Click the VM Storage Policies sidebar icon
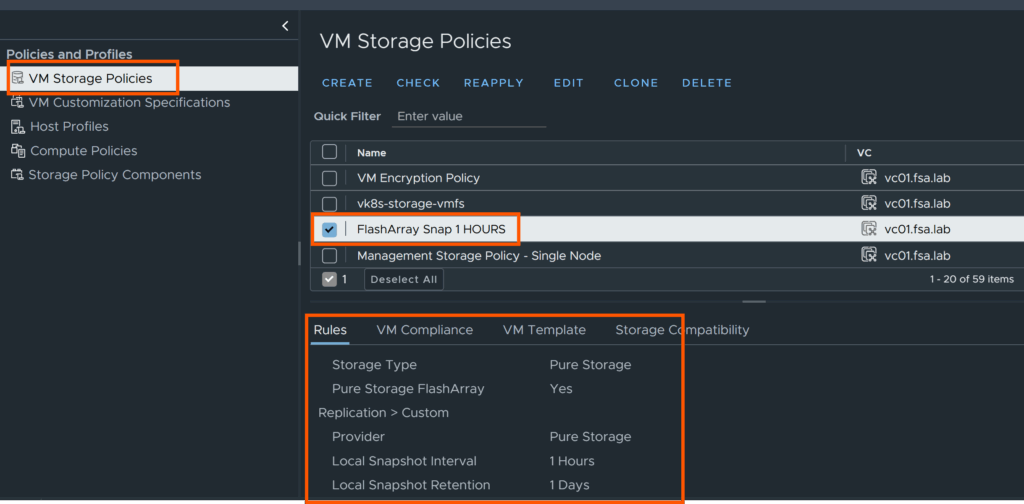1024x504 pixels. pyautogui.click(x=18, y=78)
